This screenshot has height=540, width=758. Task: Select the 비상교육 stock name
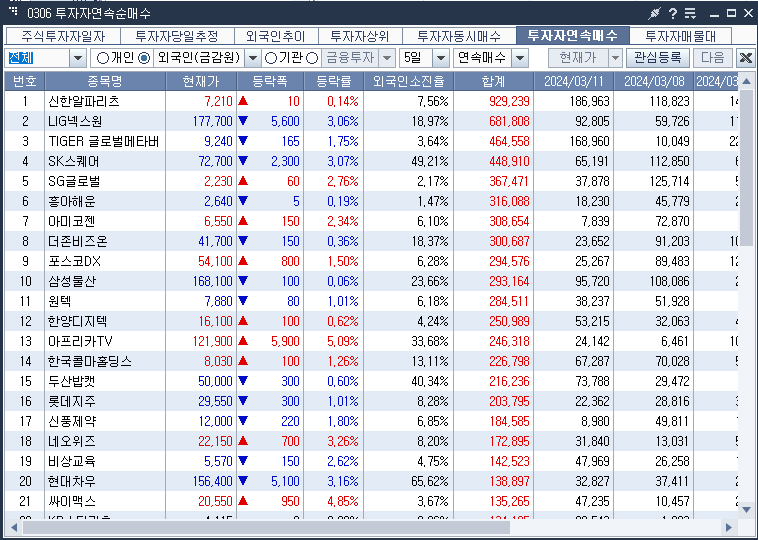72,462
